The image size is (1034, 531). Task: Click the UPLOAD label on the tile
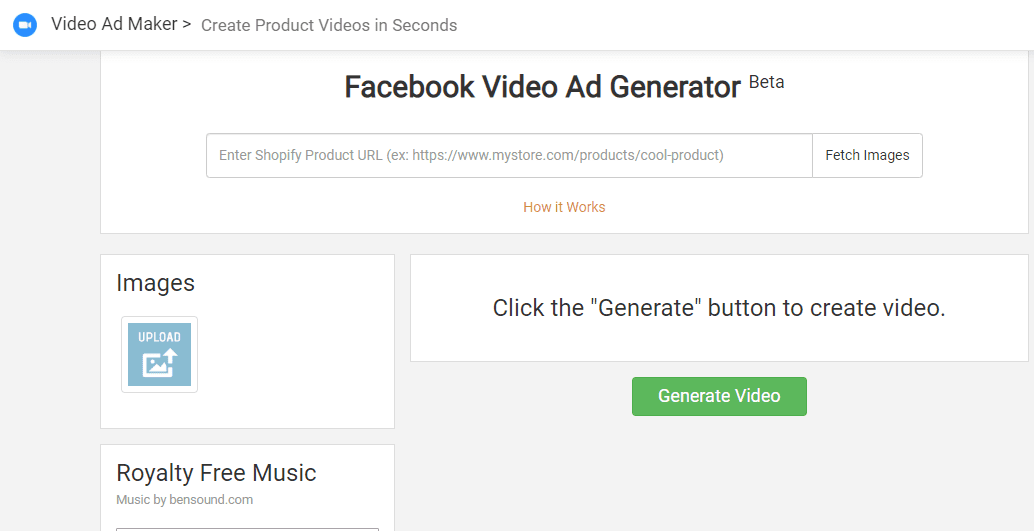tap(159, 337)
